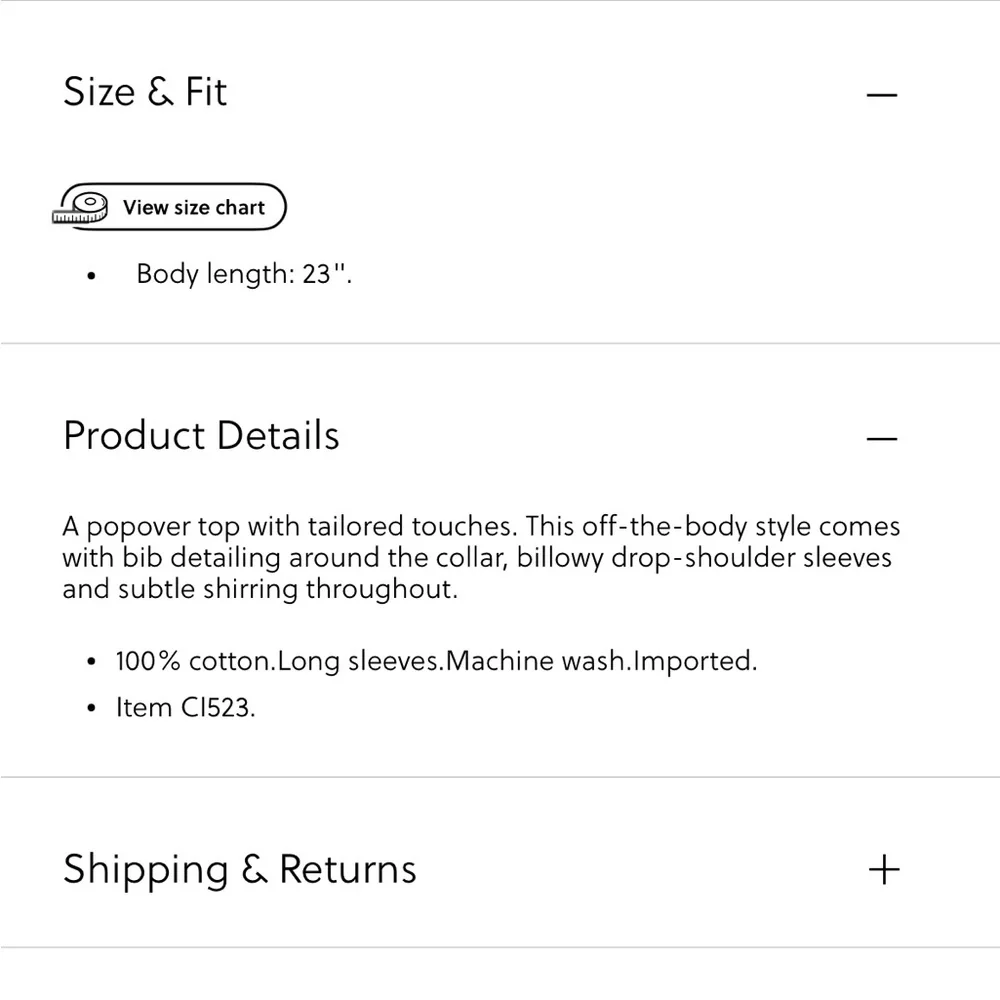
Task: Click the Body length: 23" text
Action: click(x=244, y=274)
